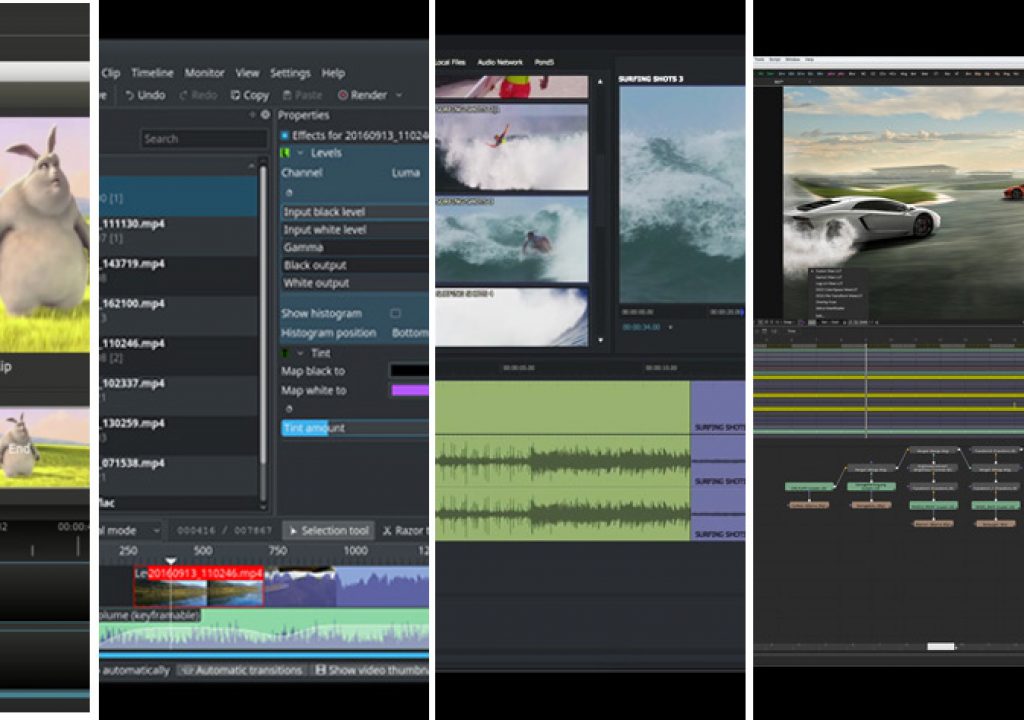Click the project bin gear icon

[x=265, y=115]
